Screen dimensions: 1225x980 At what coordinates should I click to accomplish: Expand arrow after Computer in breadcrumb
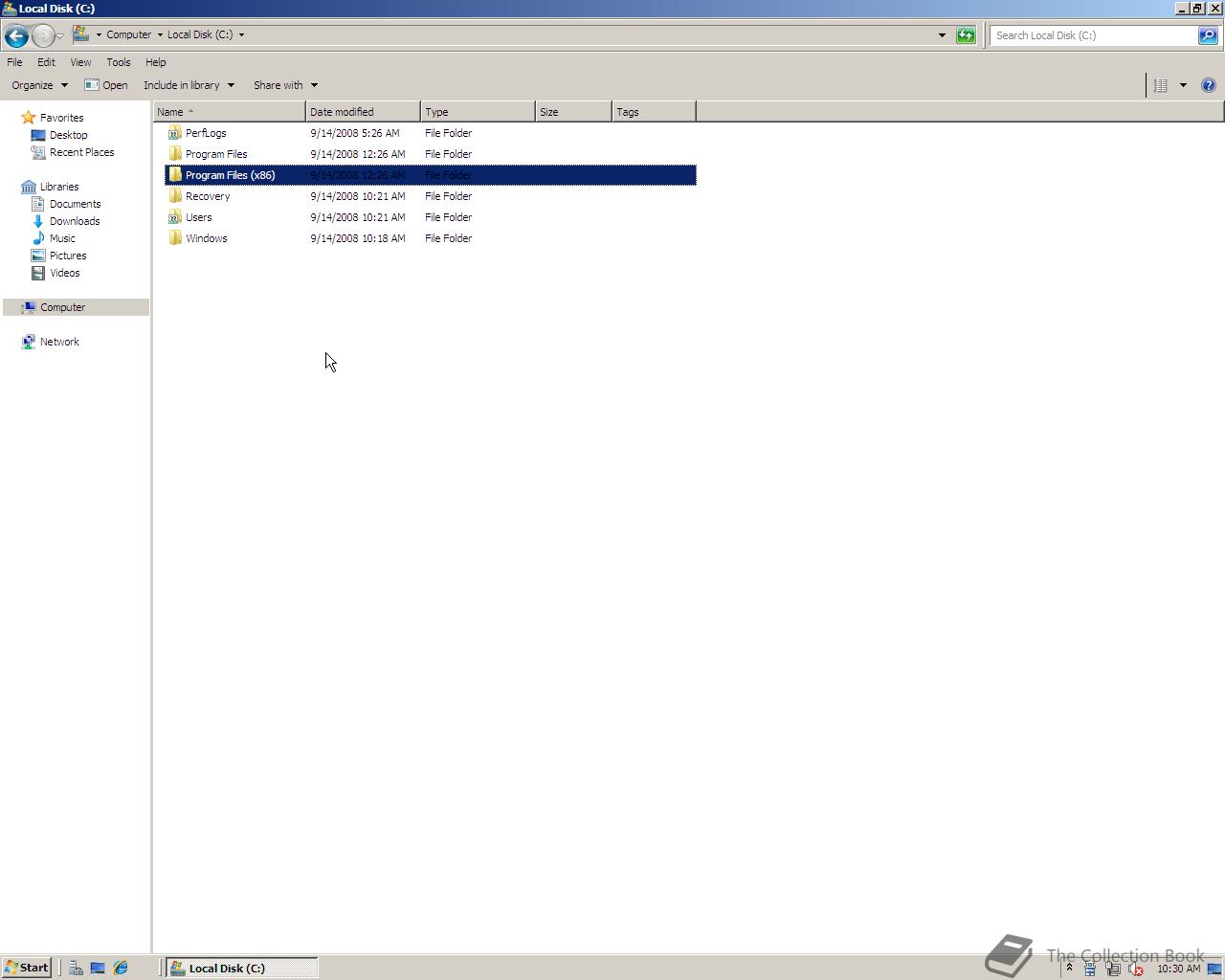[160, 35]
